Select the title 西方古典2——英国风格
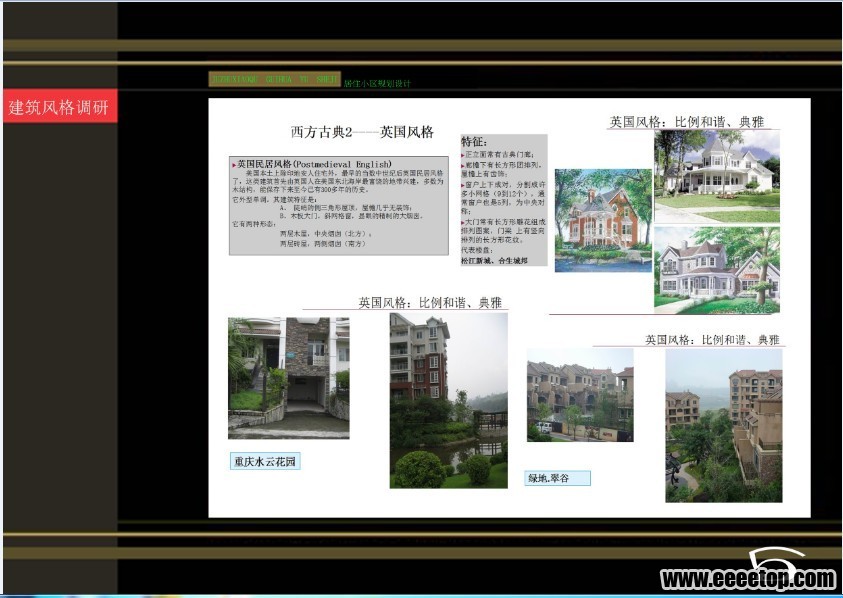The image size is (843, 598). coord(362,132)
